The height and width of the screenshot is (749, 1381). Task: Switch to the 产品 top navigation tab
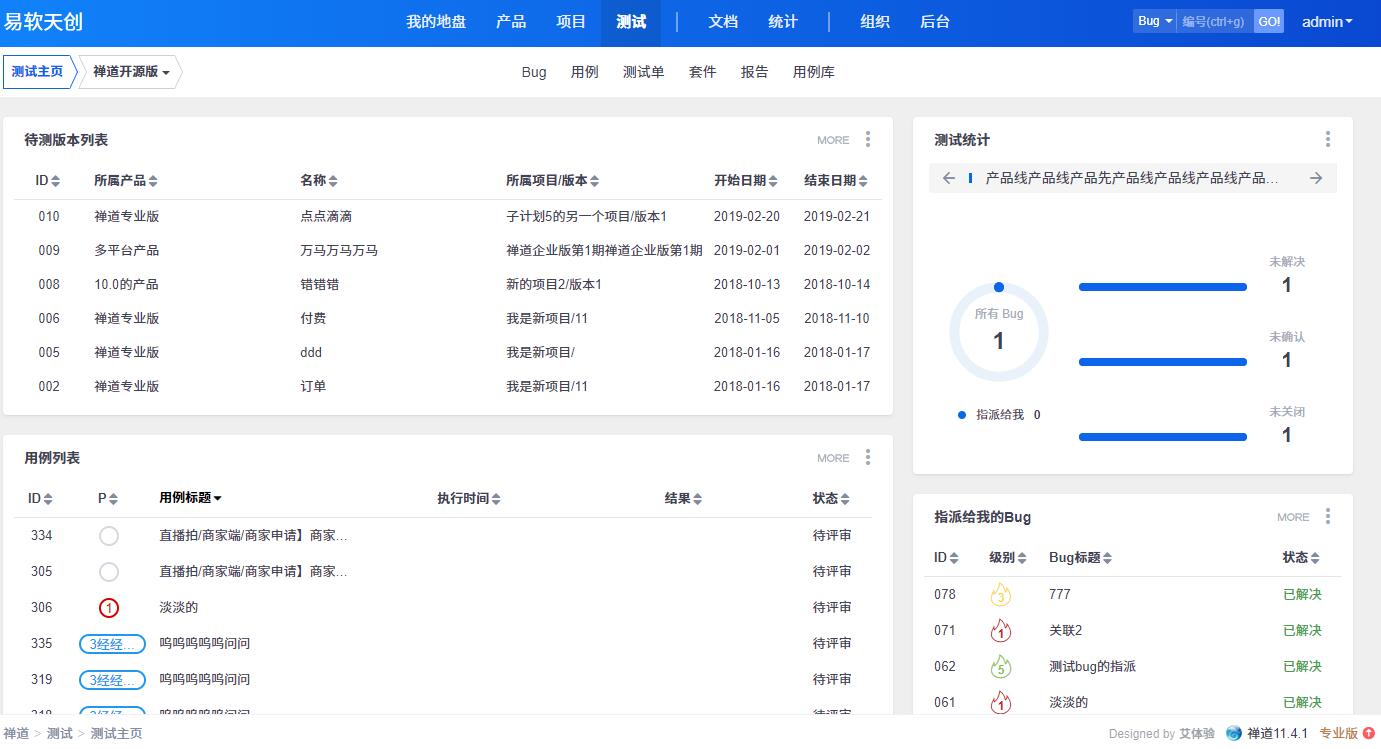pyautogui.click(x=511, y=22)
